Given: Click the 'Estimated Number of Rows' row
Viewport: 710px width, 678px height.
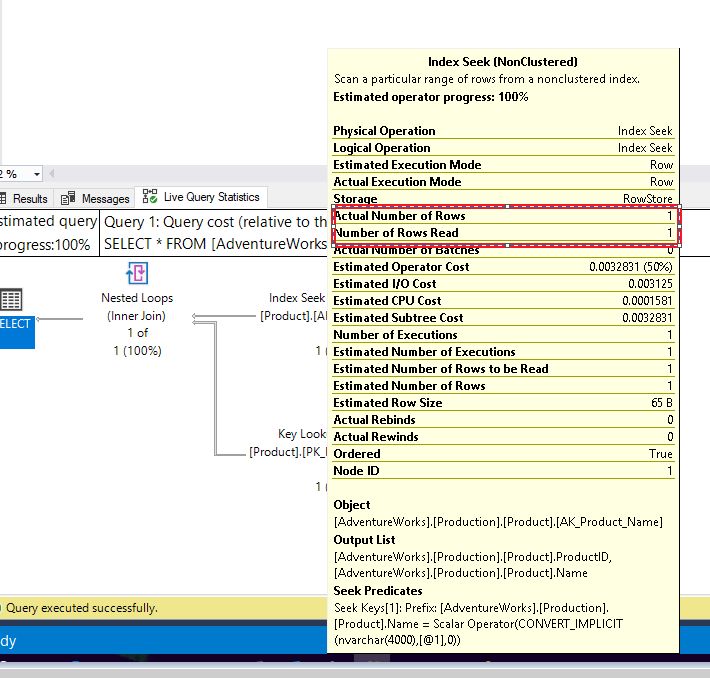Looking at the screenshot, I should point(503,386).
